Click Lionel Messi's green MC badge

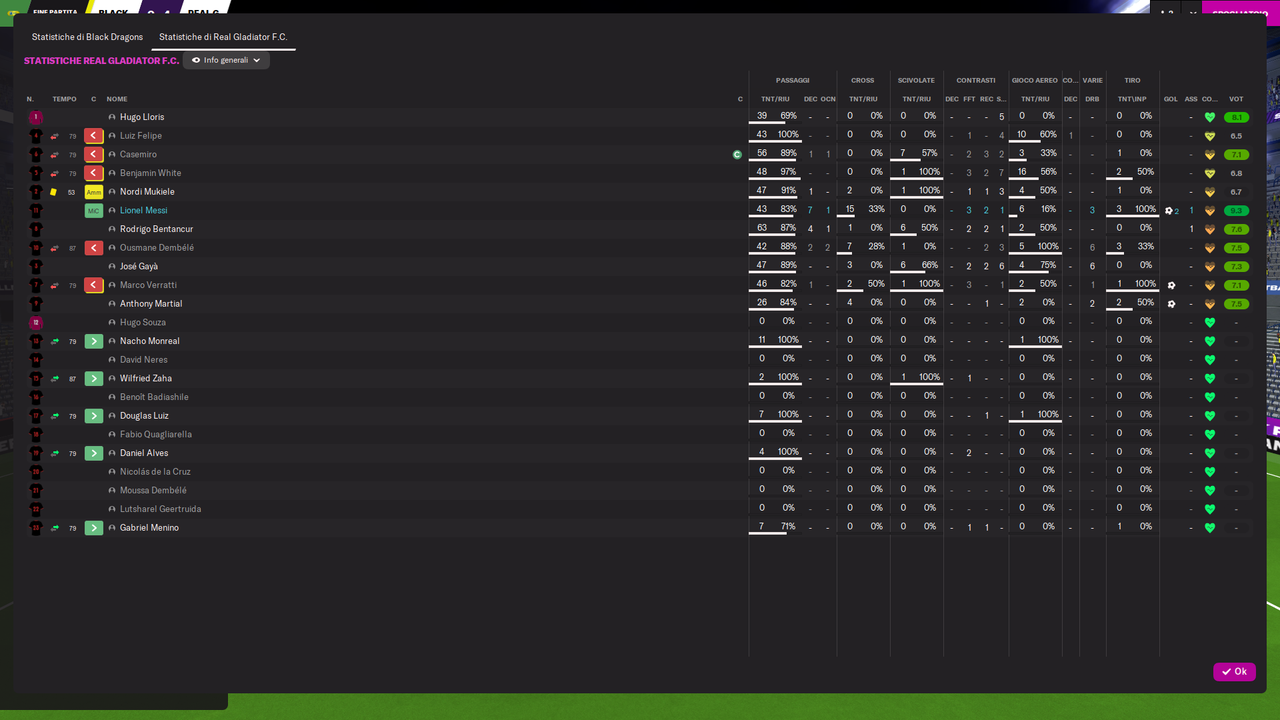(94, 211)
